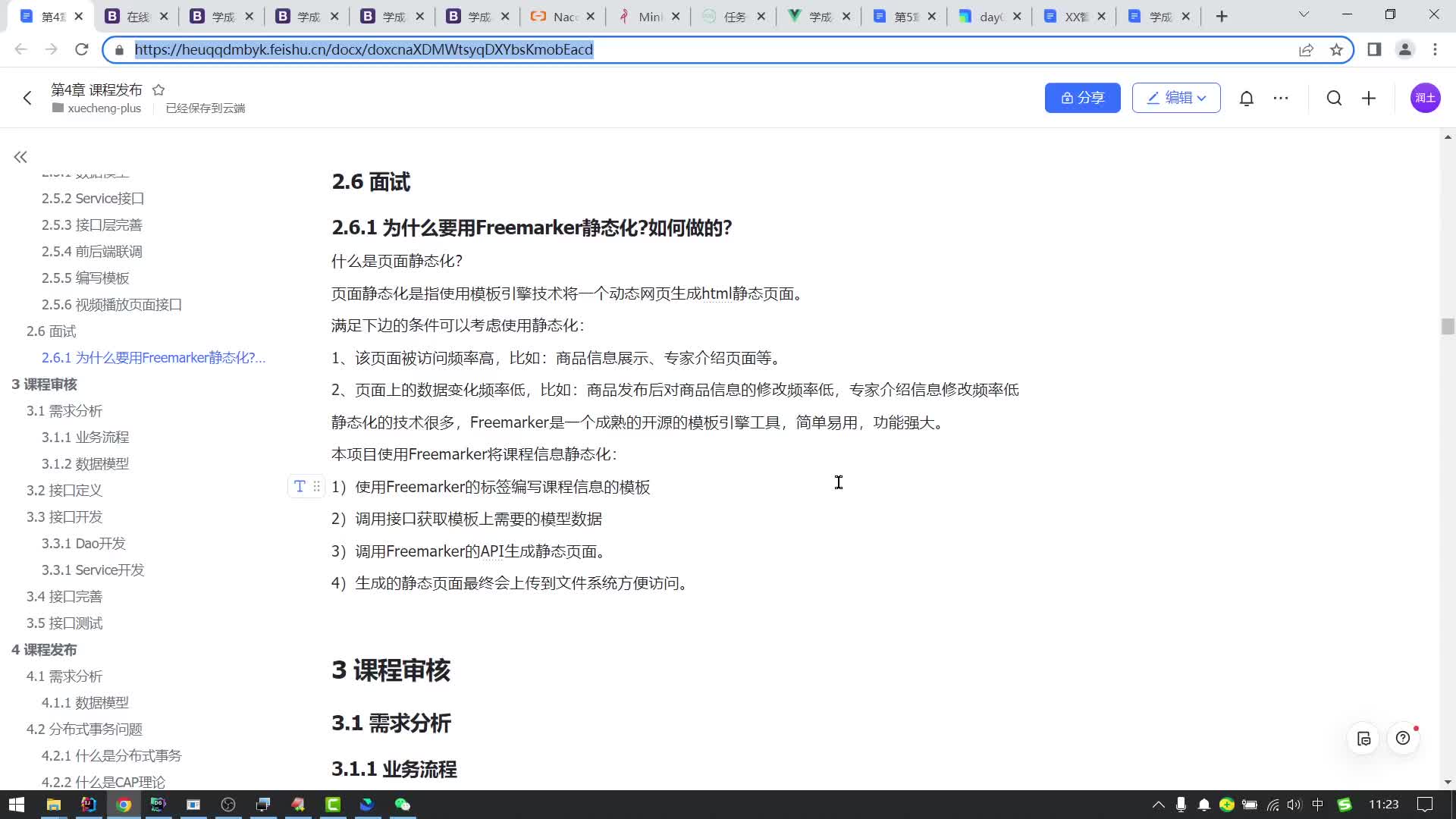Jump to outline item 2.6 面试
Image resolution: width=1456 pixels, height=819 pixels.
pyautogui.click(x=51, y=331)
